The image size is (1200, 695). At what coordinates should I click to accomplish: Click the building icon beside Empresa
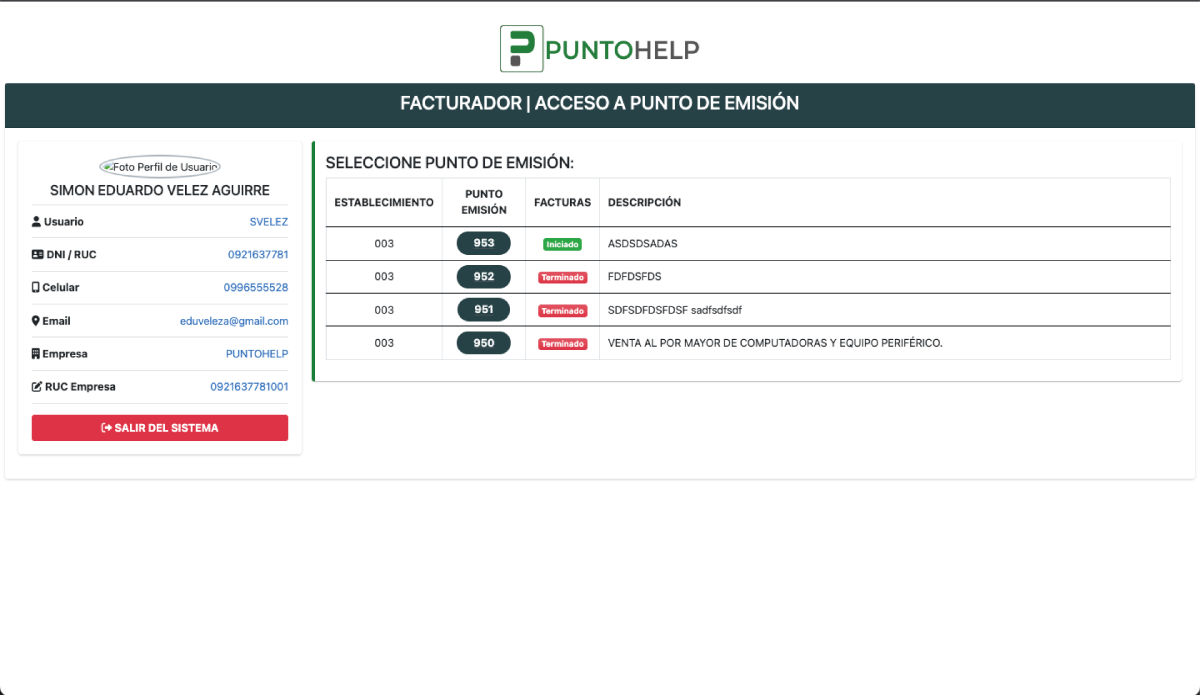coord(36,354)
